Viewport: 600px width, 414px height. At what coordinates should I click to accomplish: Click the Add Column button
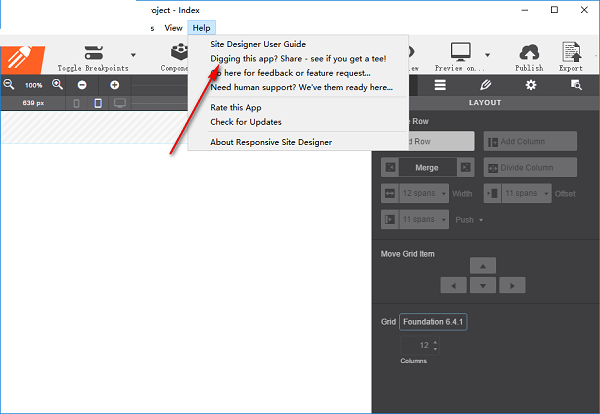[529, 142]
